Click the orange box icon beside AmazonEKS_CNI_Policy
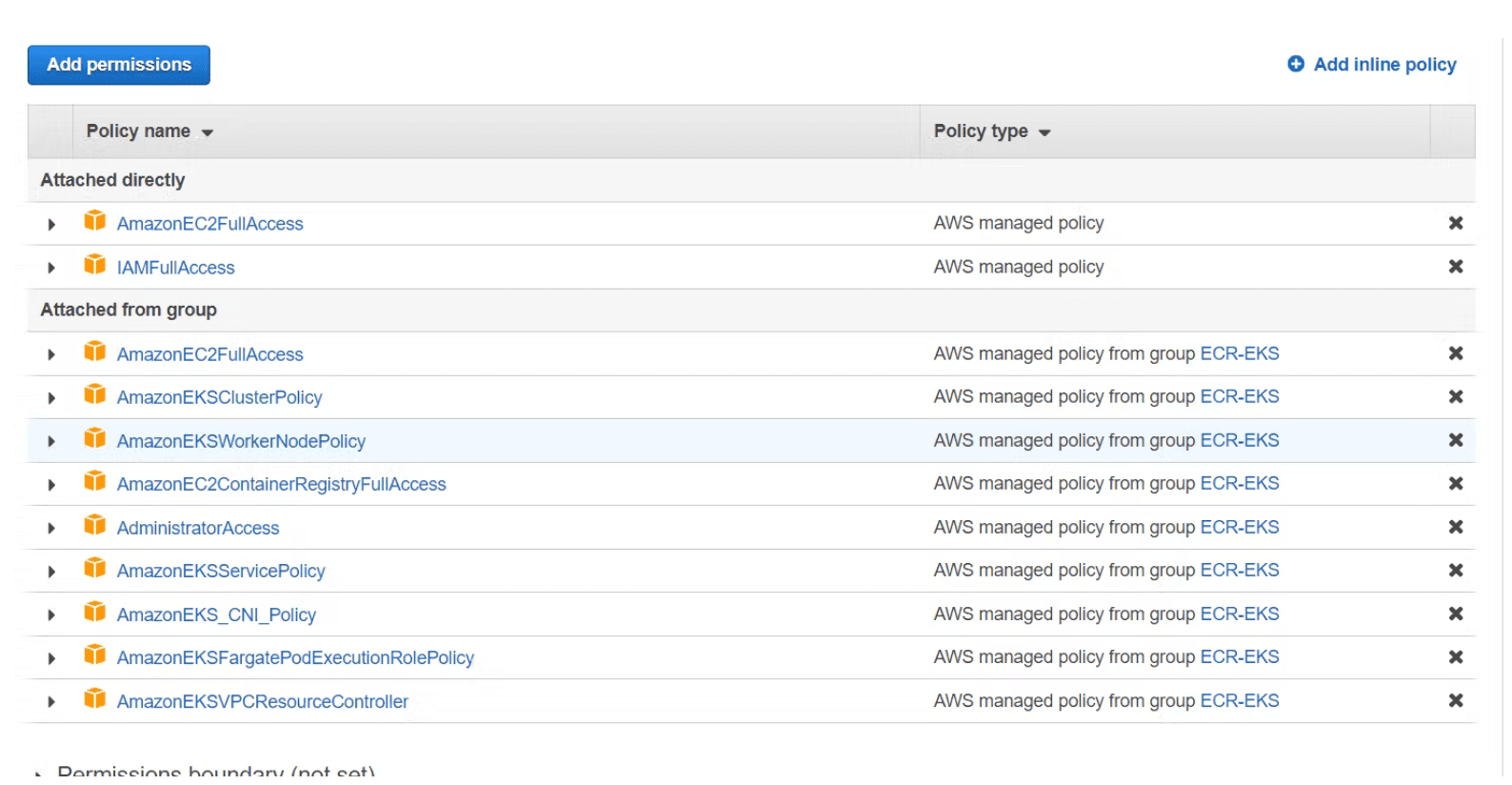This screenshot has height=785, width=1512. click(x=94, y=611)
